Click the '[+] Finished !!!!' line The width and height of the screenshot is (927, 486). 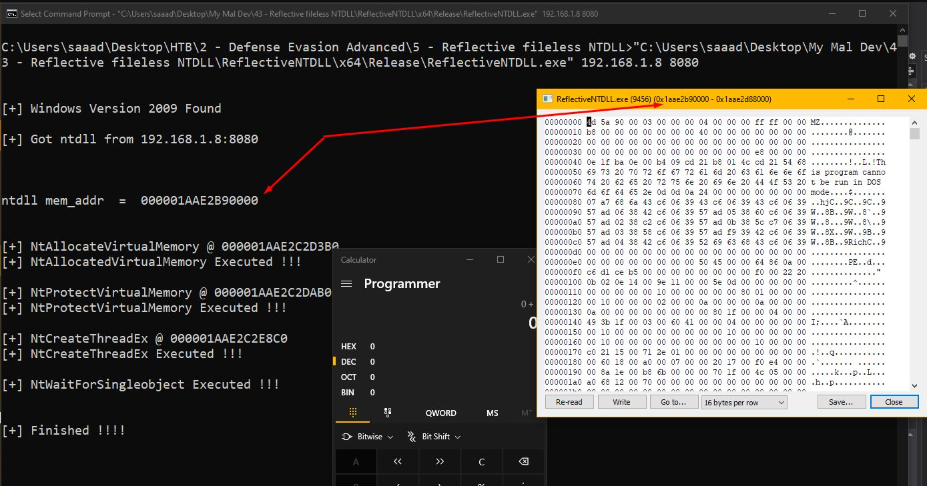[63, 430]
